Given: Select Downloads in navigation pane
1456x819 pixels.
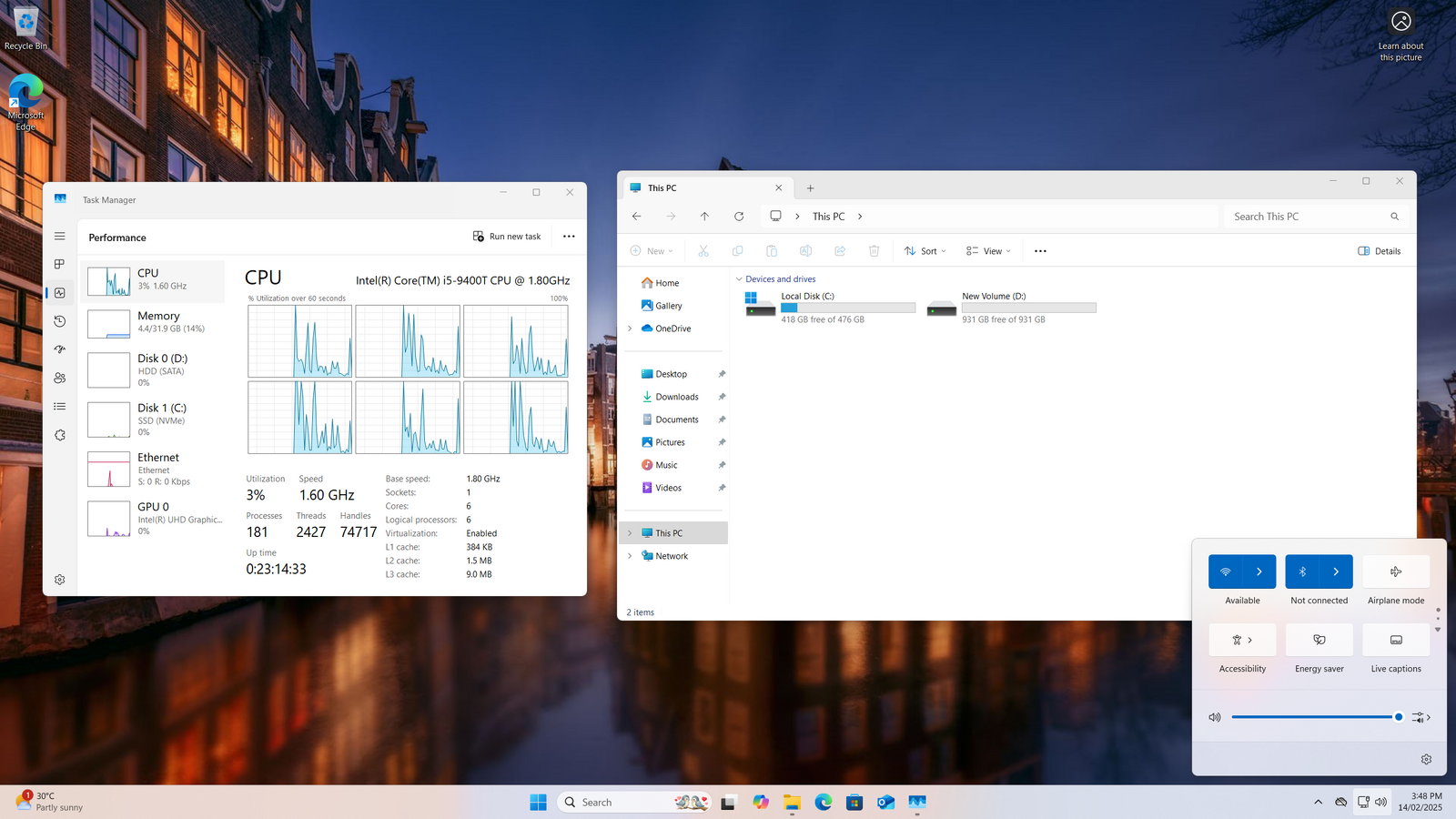Looking at the screenshot, I should click(676, 397).
